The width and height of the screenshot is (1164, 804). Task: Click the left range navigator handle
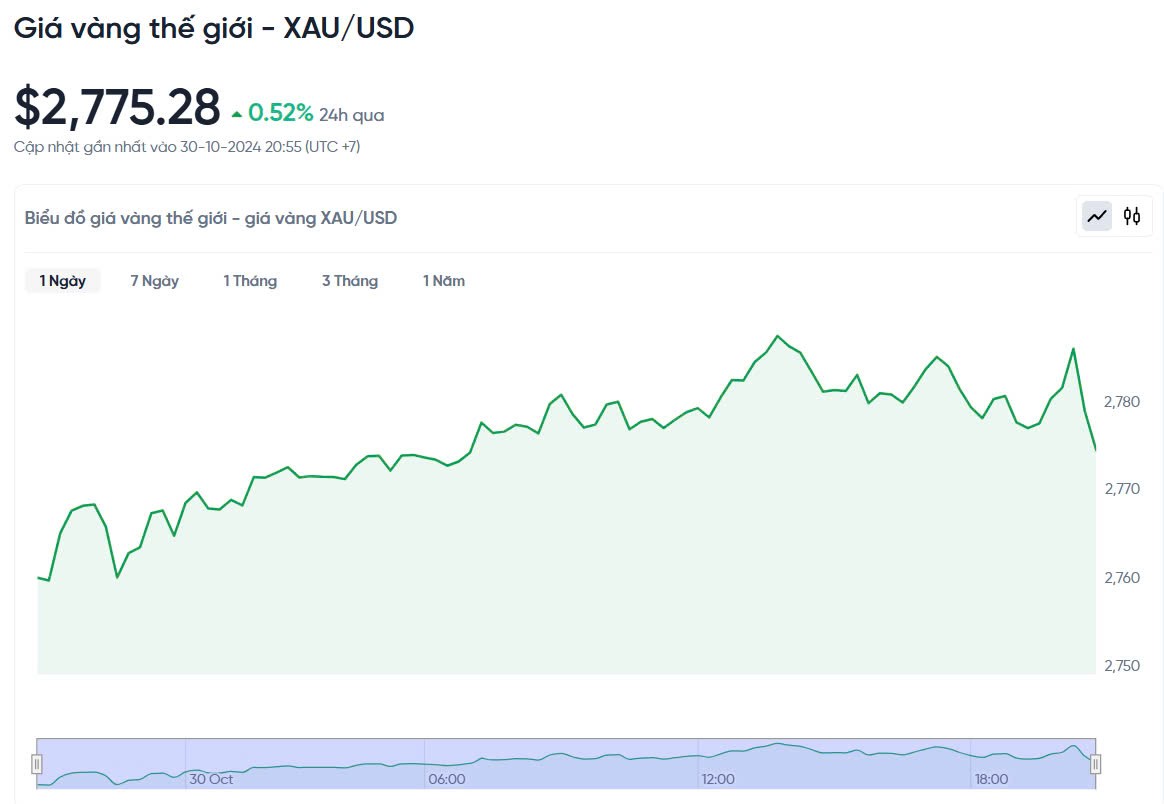tap(37, 764)
